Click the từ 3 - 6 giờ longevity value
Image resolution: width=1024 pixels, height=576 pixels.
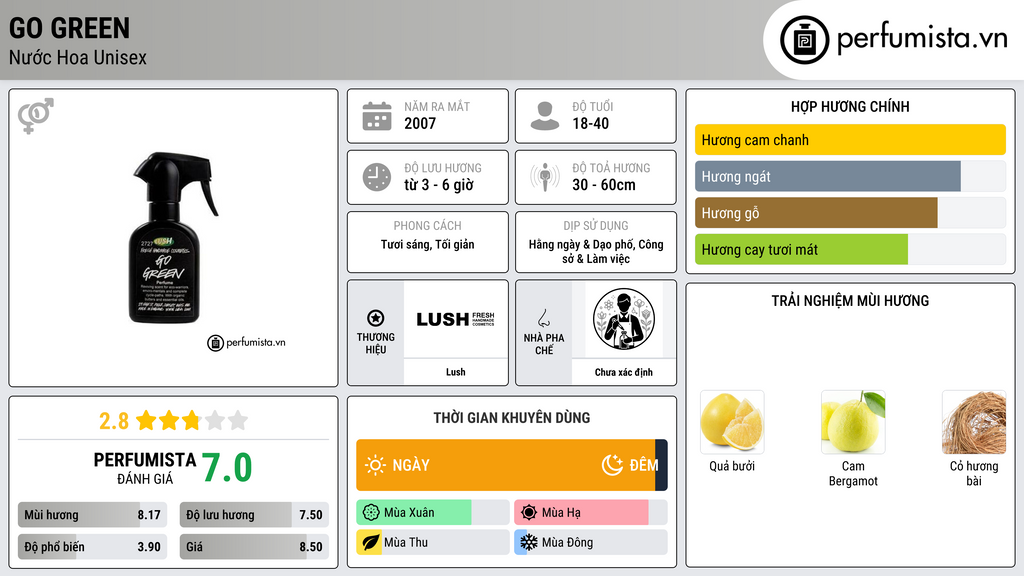[x=439, y=185]
